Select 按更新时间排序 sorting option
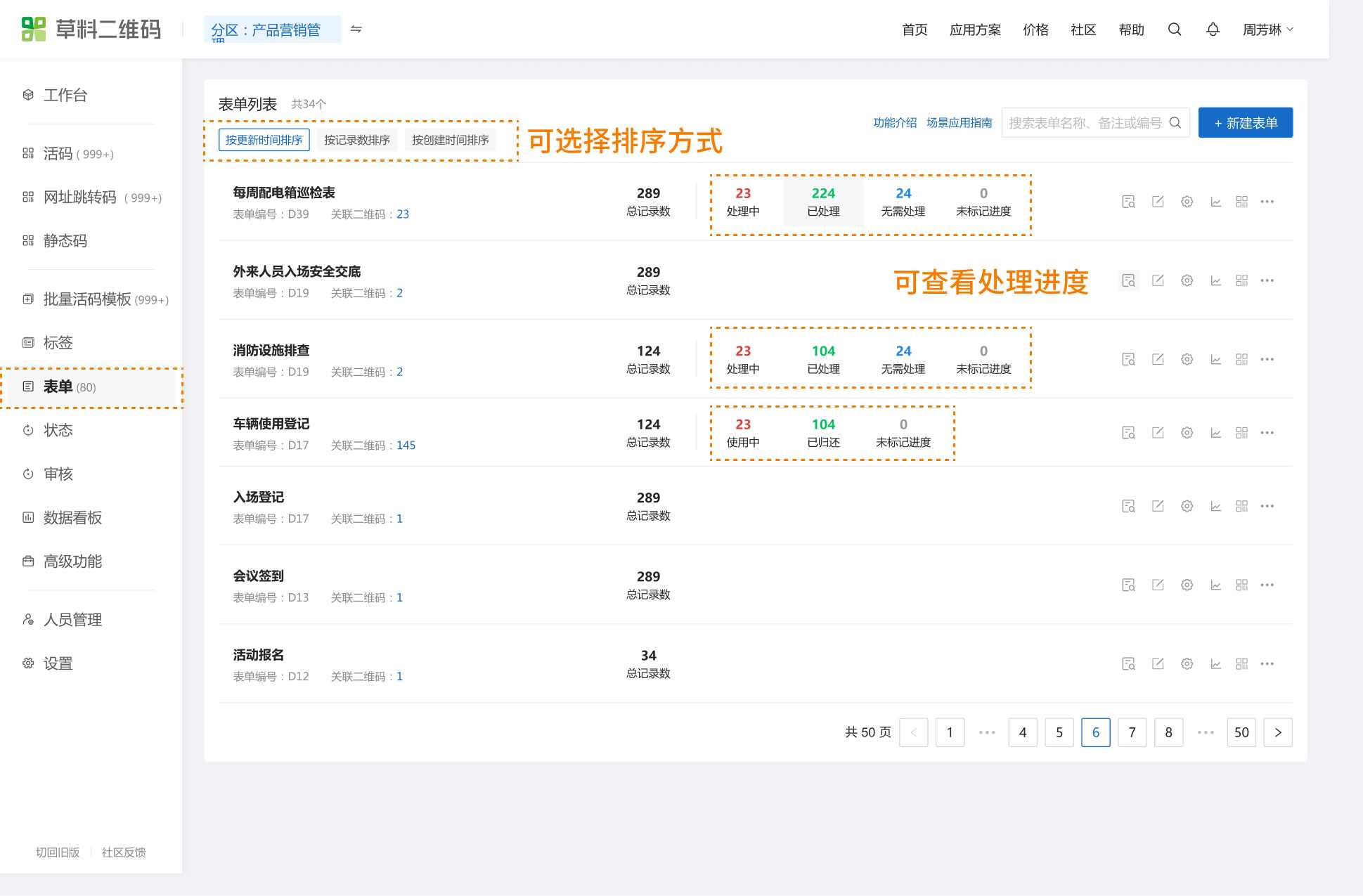The image size is (1363, 896). pyautogui.click(x=264, y=140)
